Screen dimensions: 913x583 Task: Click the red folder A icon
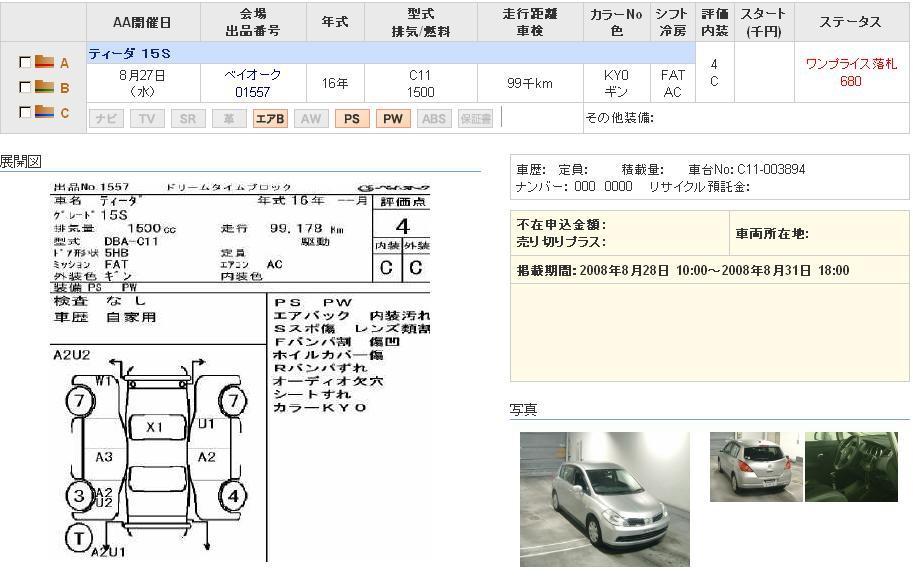pyautogui.click(x=44, y=61)
